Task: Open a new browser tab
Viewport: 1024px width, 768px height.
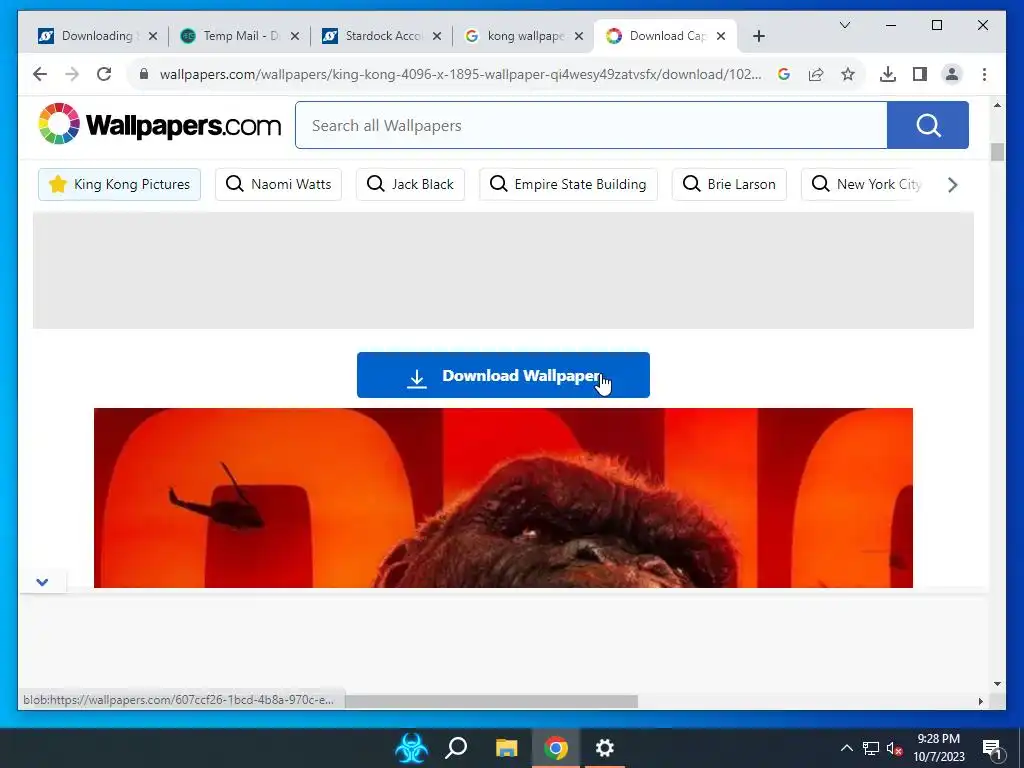Action: click(758, 36)
